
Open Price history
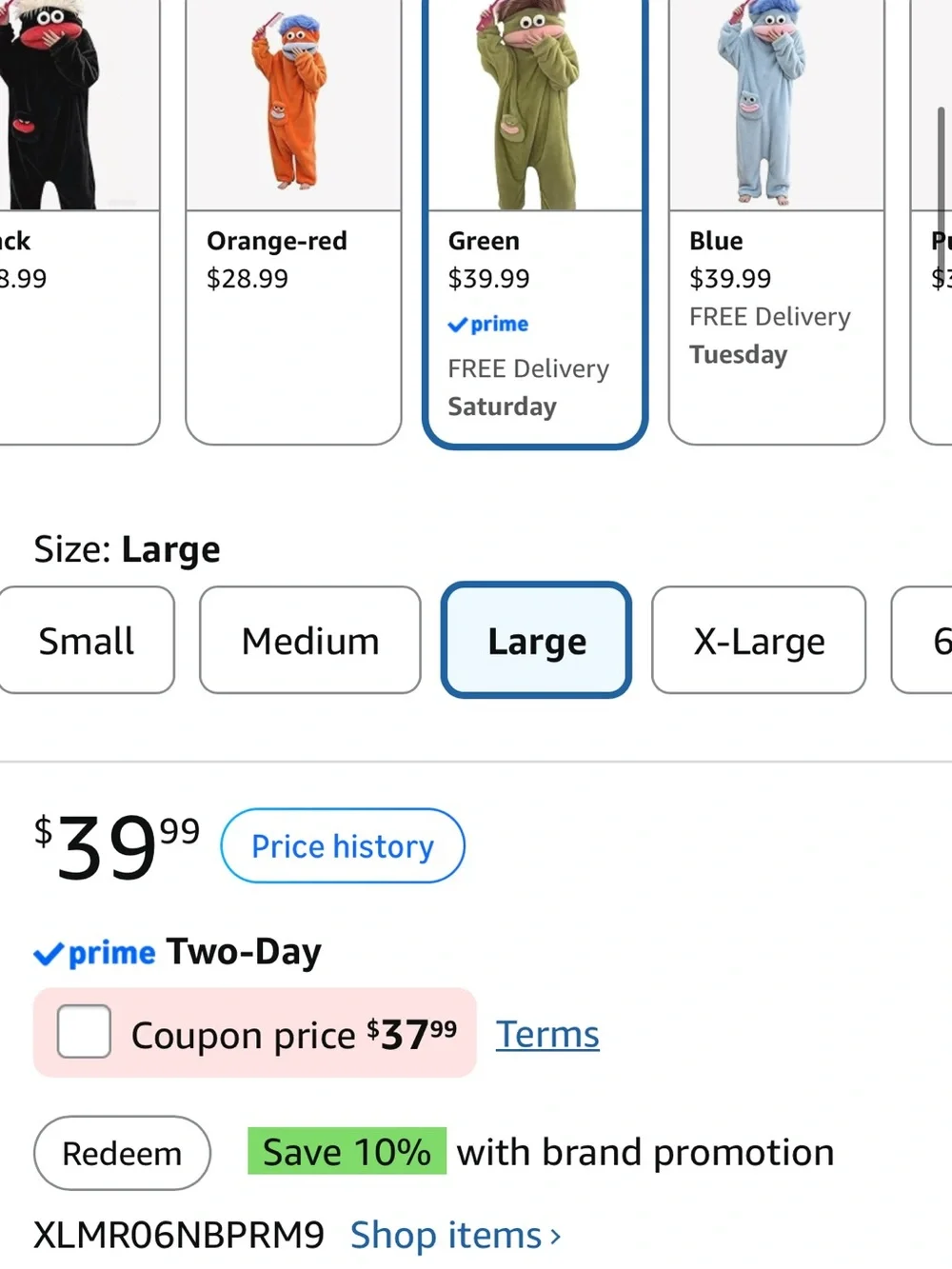(343, 845)
